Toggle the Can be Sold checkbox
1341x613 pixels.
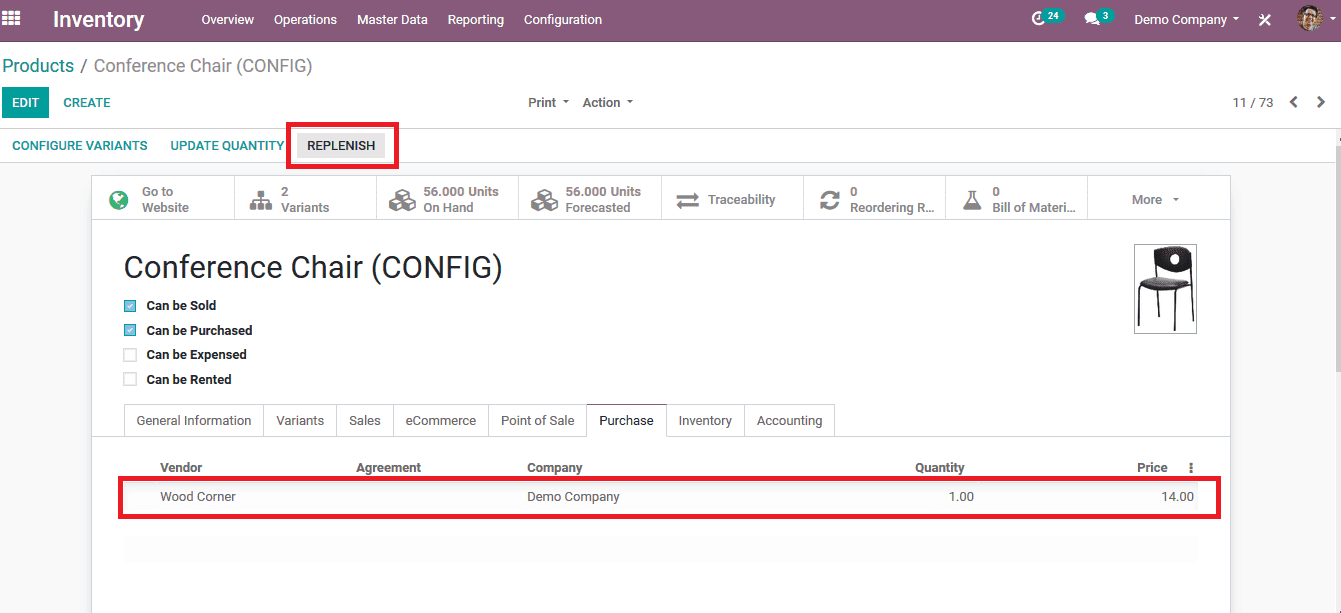(x=130, y=306)
